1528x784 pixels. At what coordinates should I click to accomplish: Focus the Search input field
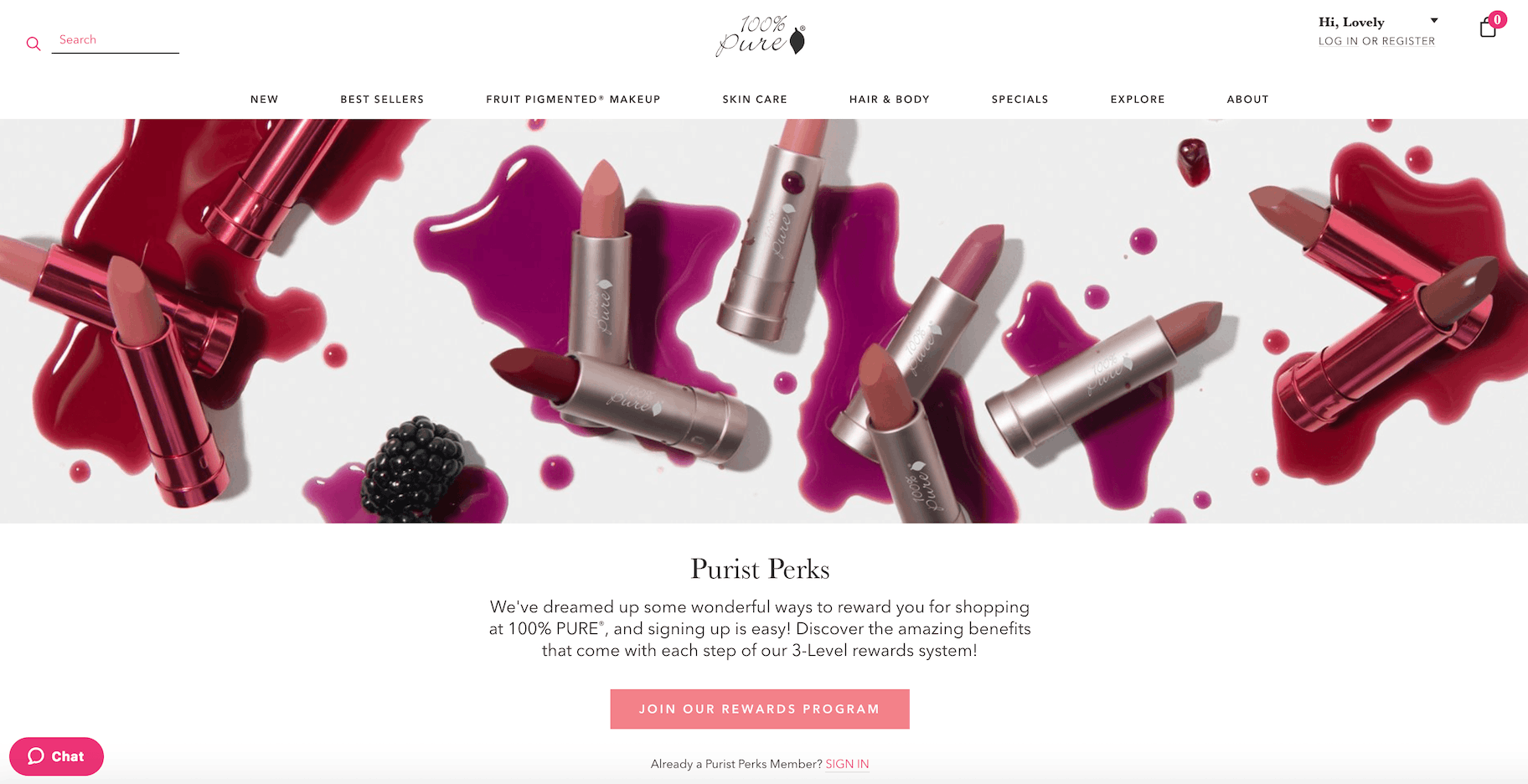pyautogui.click(x=116, y=40)
